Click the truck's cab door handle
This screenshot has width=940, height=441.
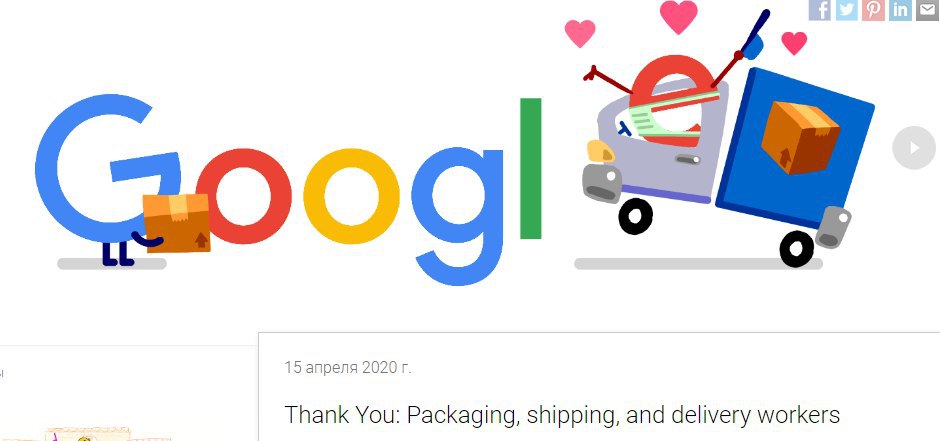tap(688, 159)
